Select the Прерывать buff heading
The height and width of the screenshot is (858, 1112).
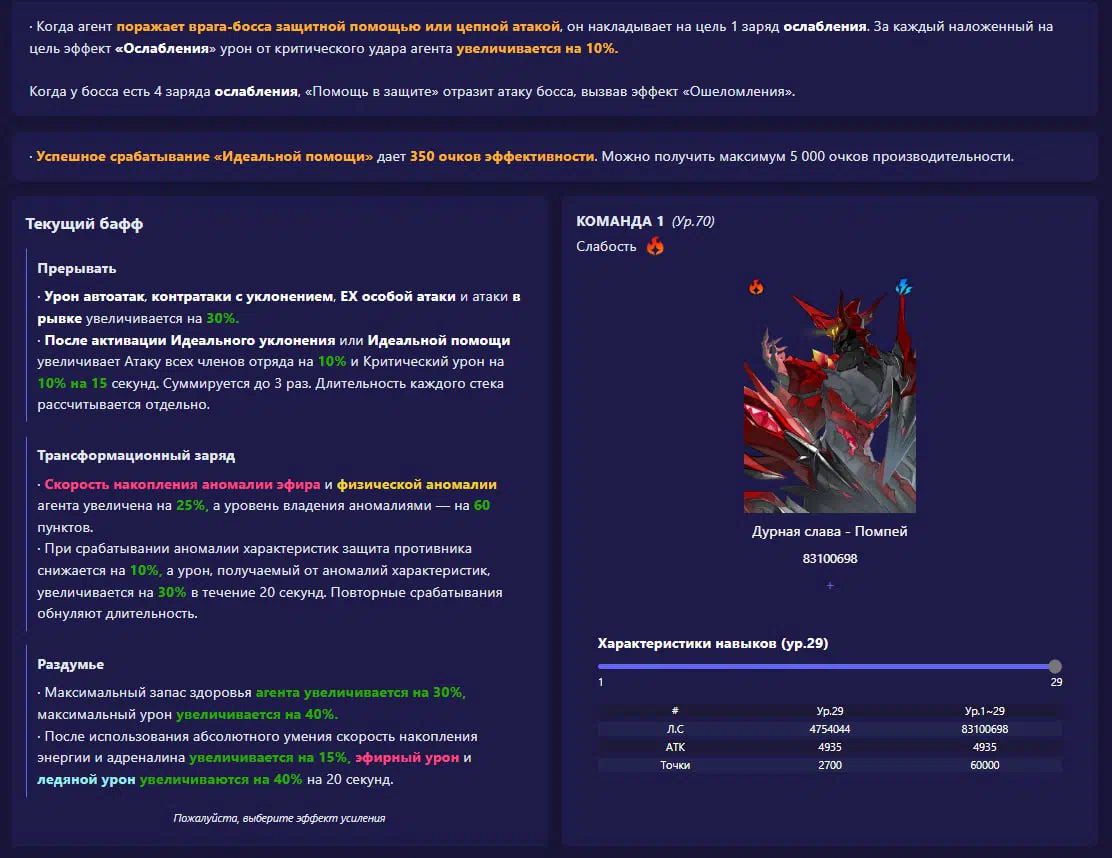coord(77,269)
